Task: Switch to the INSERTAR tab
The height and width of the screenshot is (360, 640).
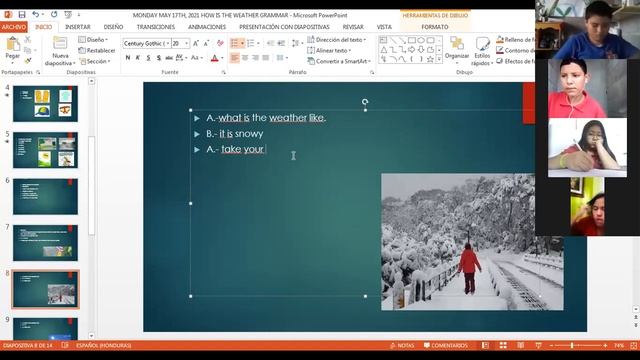Action: (x=78, y=27)
